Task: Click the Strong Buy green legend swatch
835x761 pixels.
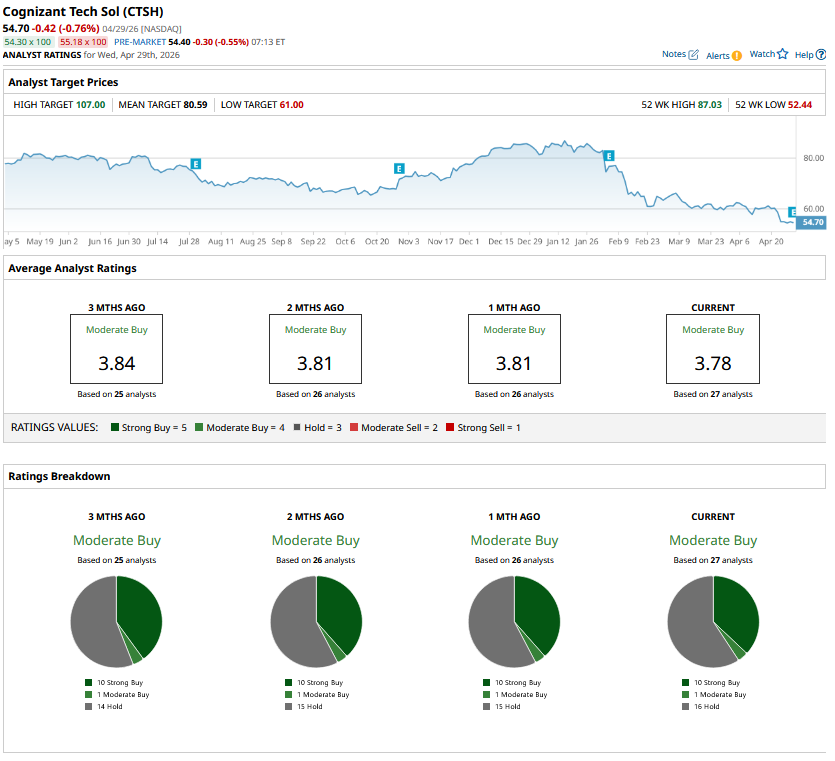Action: tap(115, 428)
